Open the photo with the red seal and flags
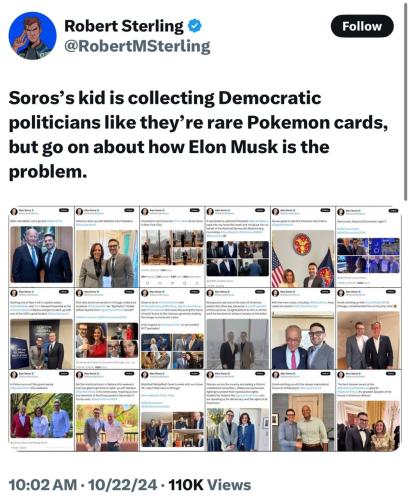The width and height of the screenshot is (410, 500). point(303,259)
